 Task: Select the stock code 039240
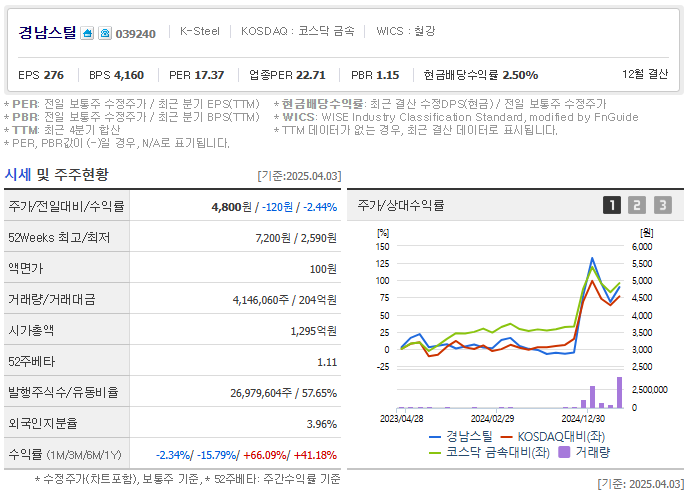click(x=135, y=34)
